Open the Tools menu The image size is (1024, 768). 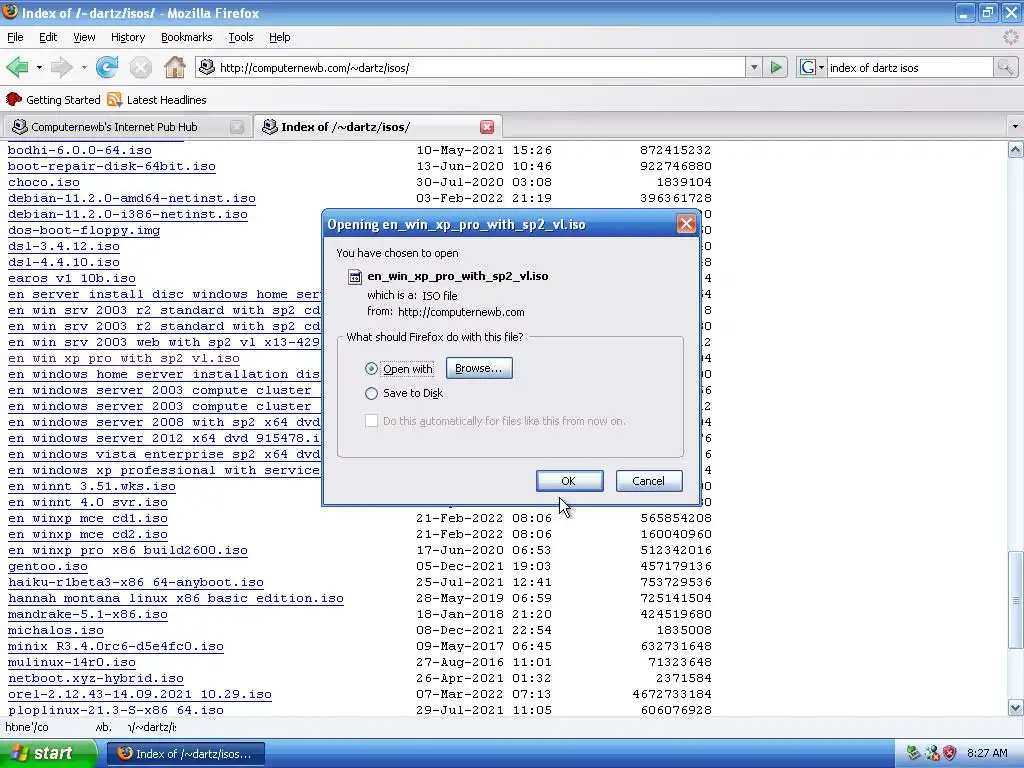tap(241, 37)
